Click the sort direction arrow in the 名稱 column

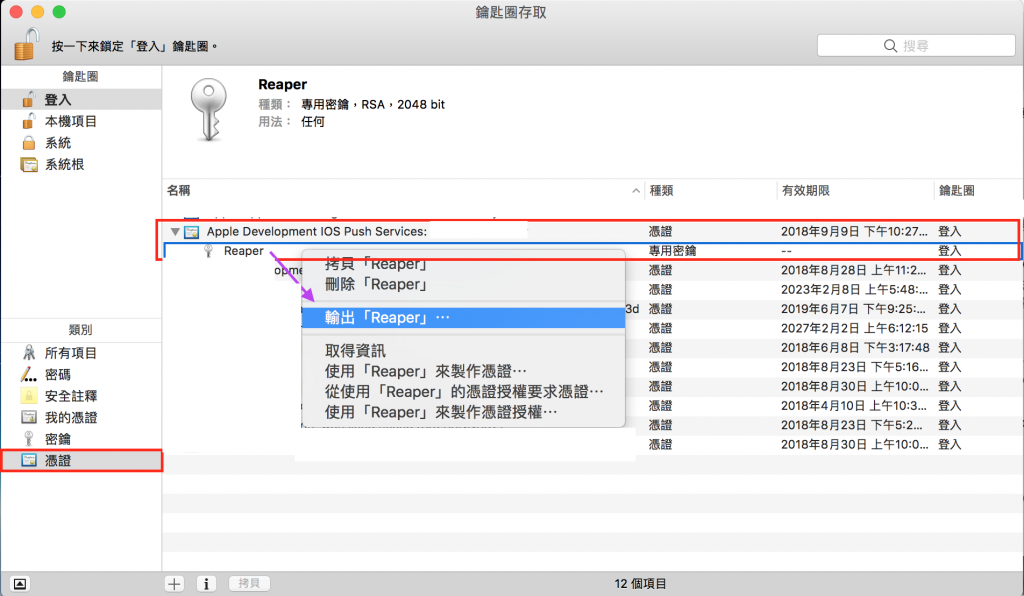(636, 191)
